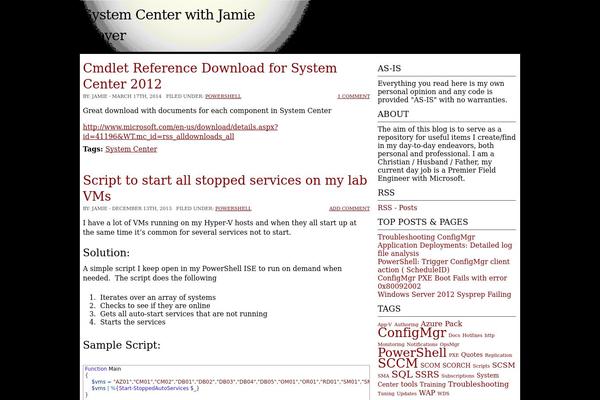The height and width of the screenshot is (400, 600).
Task: Open Windows Server 2012 Sysprep Failing post
Action: point(444,294)
